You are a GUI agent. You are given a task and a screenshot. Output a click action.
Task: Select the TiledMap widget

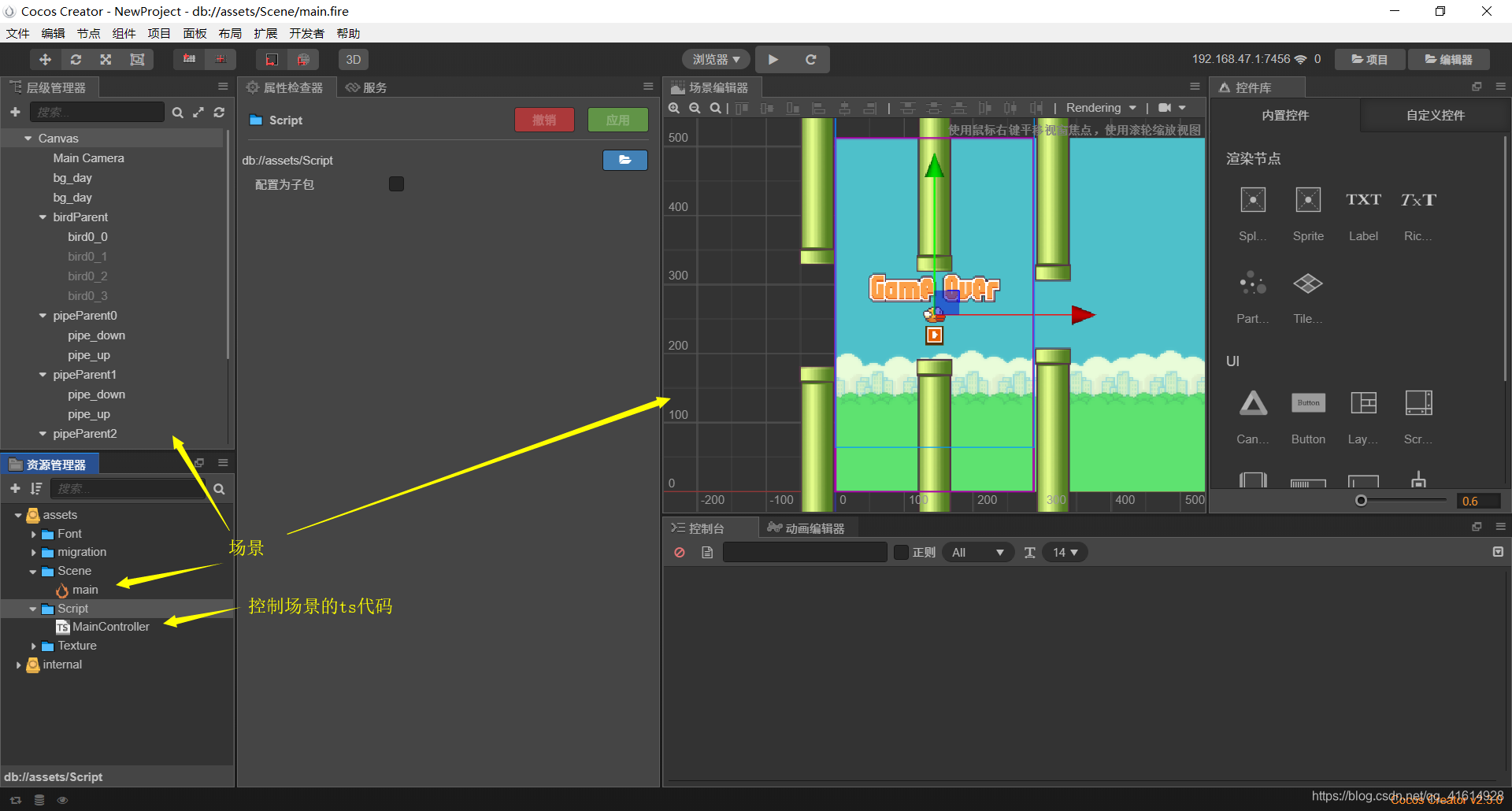(1308, 296)
